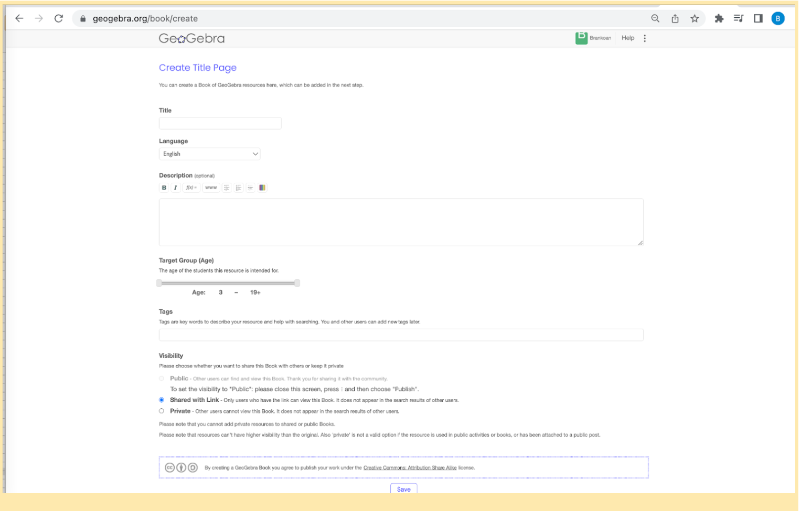Select the Shared with Link option

tap(162, 400)
